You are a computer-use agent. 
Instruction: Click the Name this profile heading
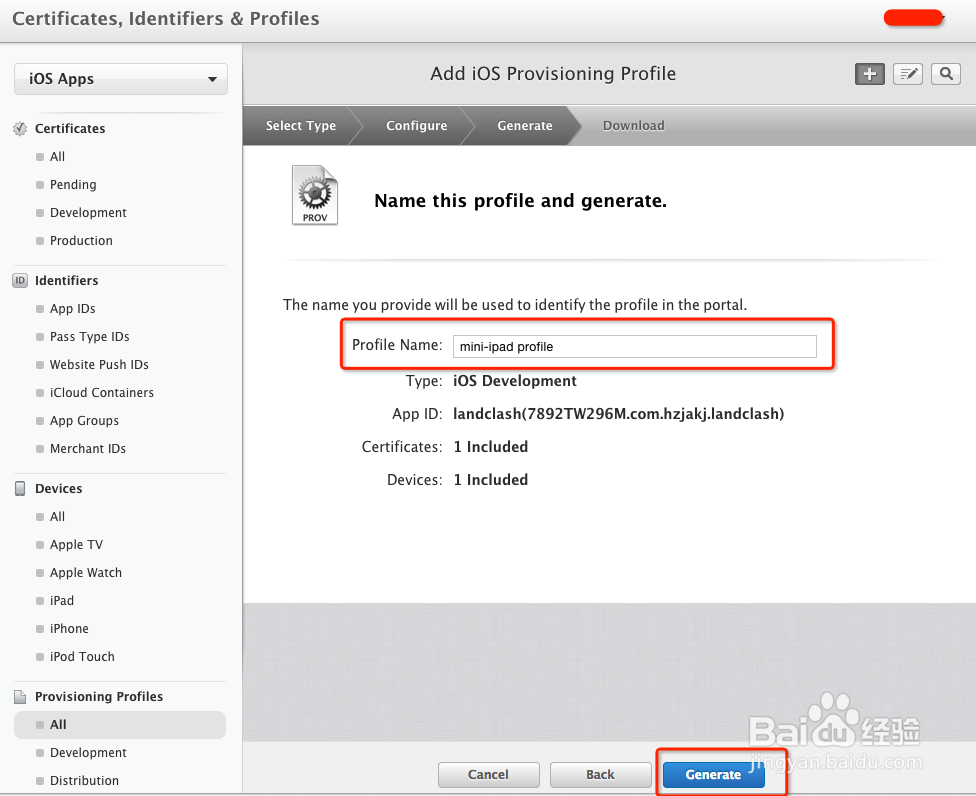[x=520, y=201]
